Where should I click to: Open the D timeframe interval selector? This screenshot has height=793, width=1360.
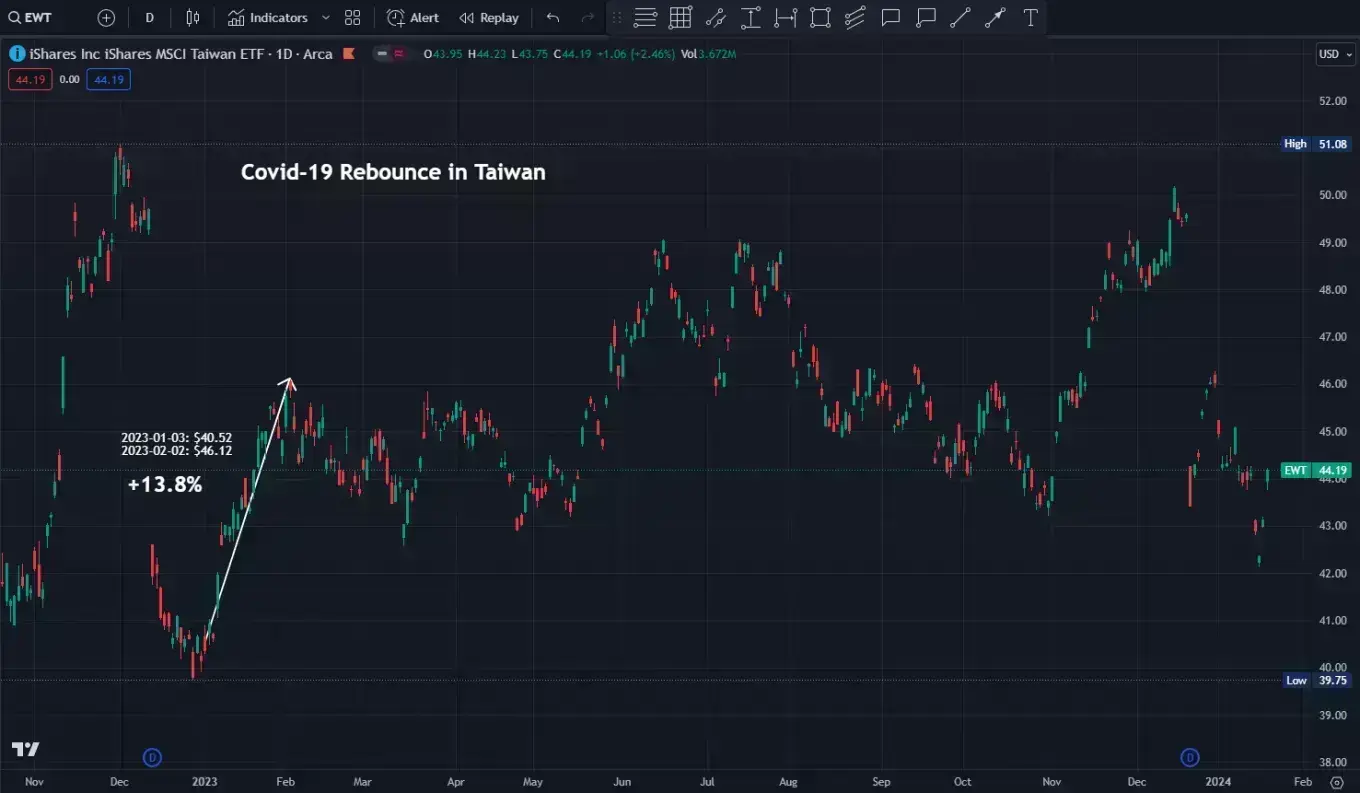149,18
